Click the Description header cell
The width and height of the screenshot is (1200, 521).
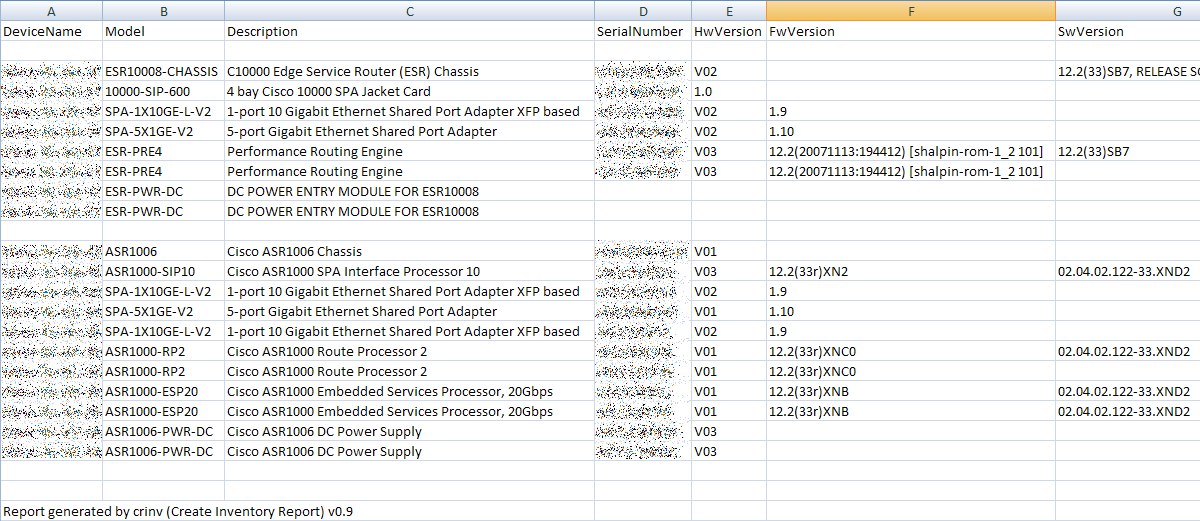tap(409, 31)
